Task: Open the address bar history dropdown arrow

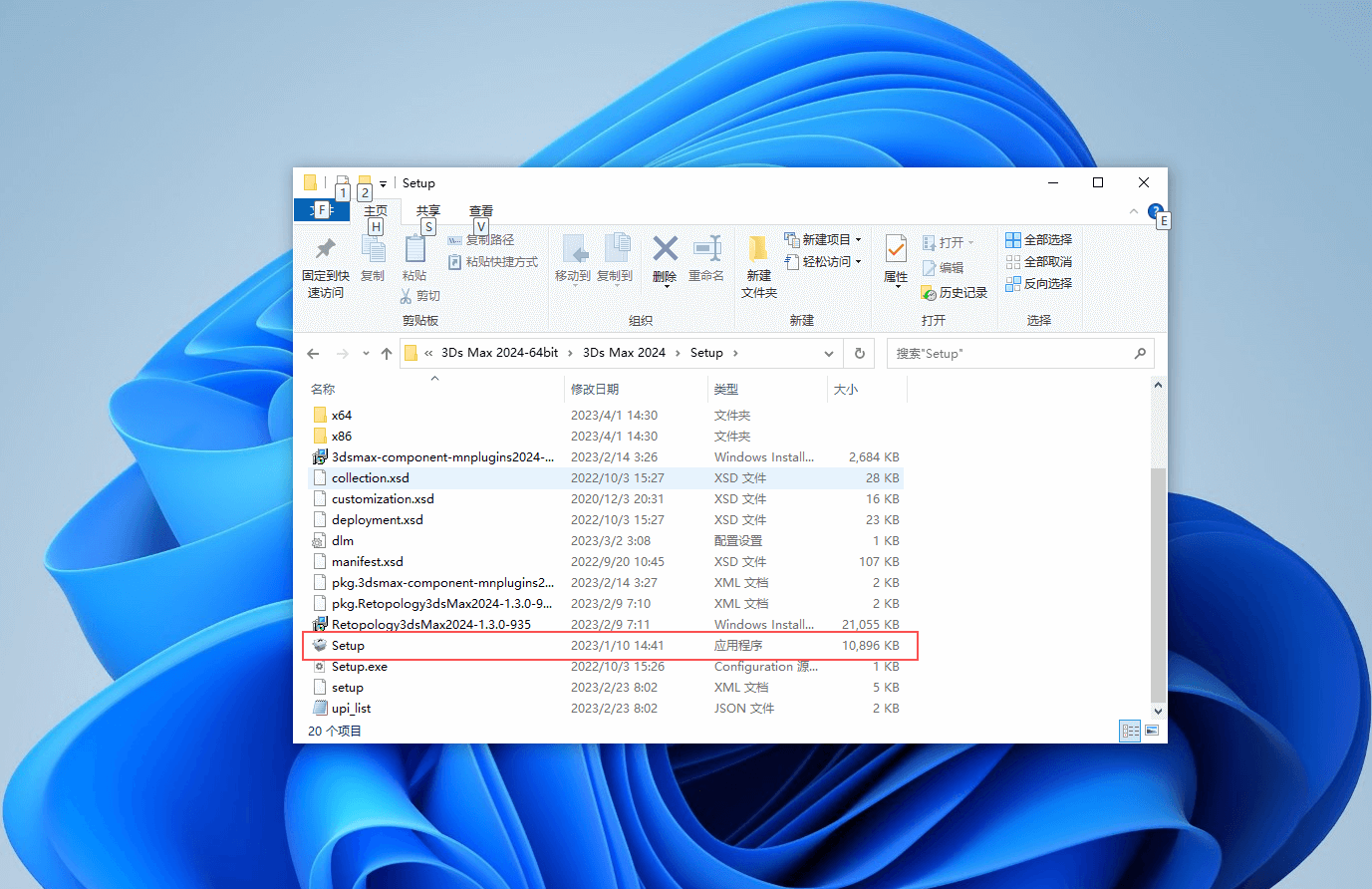Action: (x=829, y=352)
